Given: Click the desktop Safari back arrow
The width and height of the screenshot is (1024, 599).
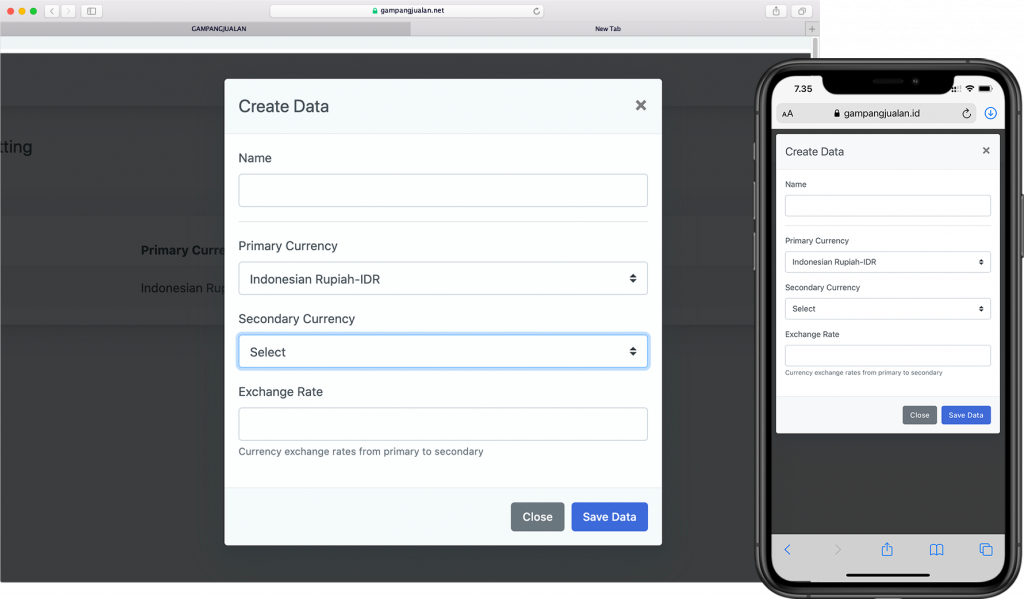Looking at the screenshot, I should pyautogui.click(x=51, y=11).
